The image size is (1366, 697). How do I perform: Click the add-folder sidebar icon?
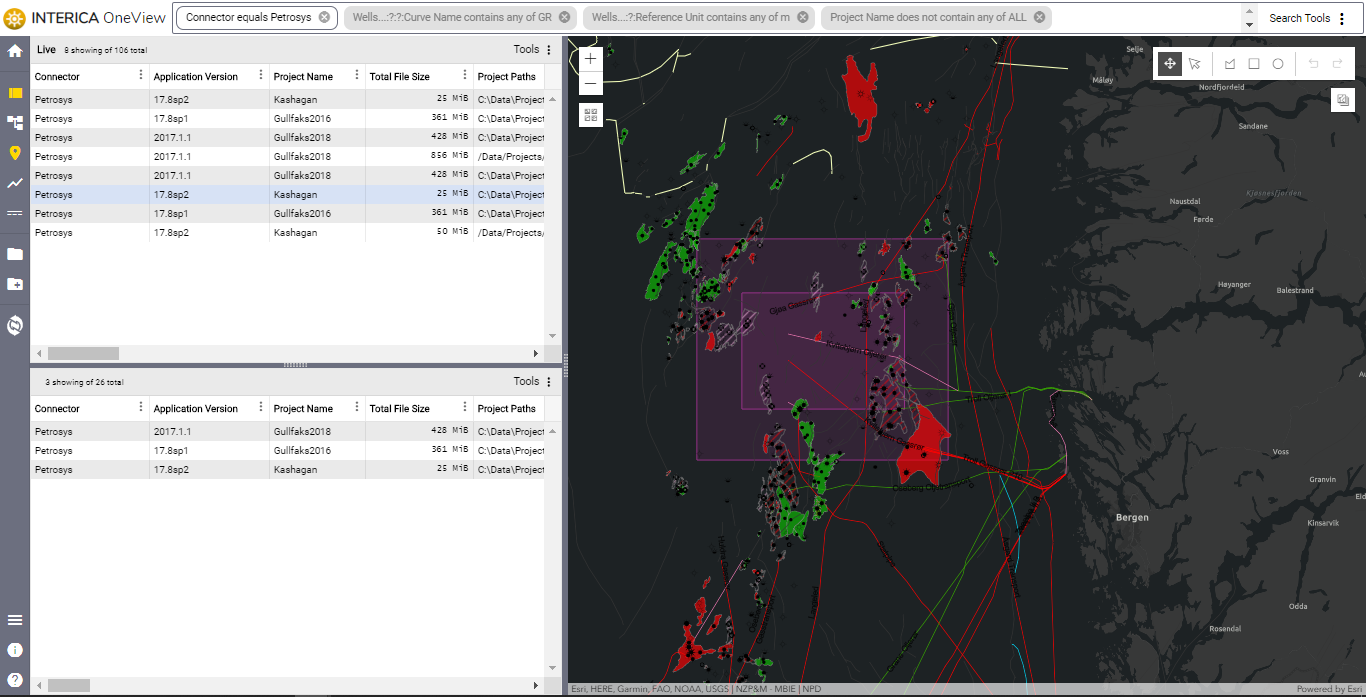click(15, 284)
